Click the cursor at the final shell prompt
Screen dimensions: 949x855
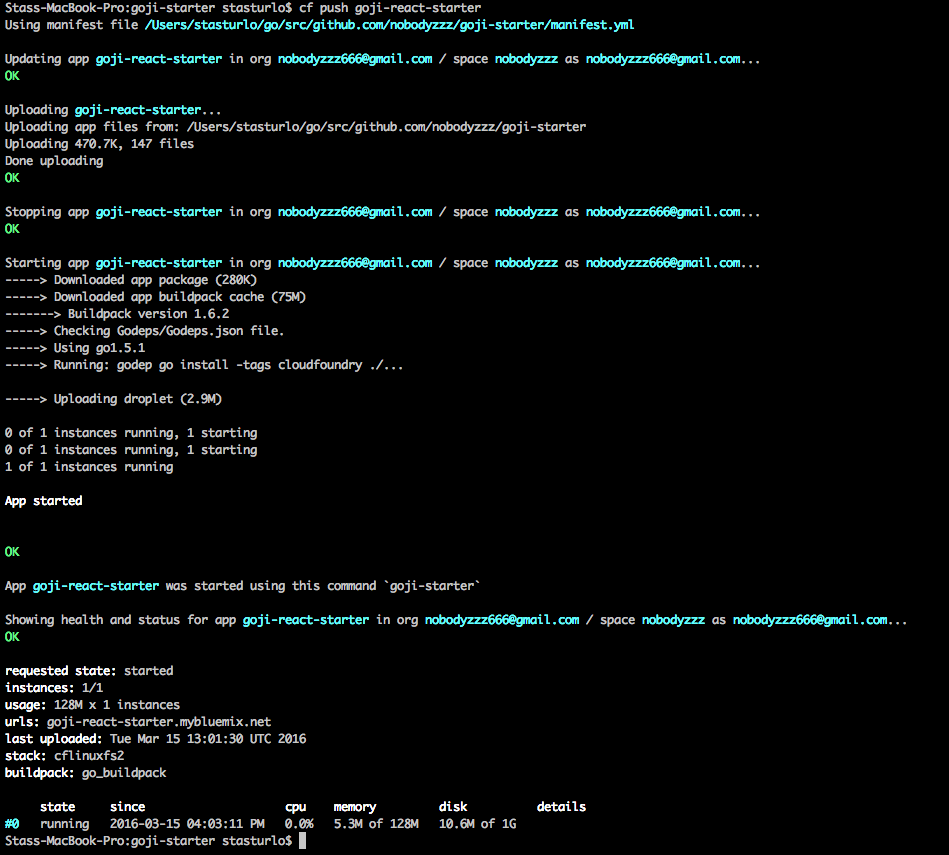coord(303,840)
